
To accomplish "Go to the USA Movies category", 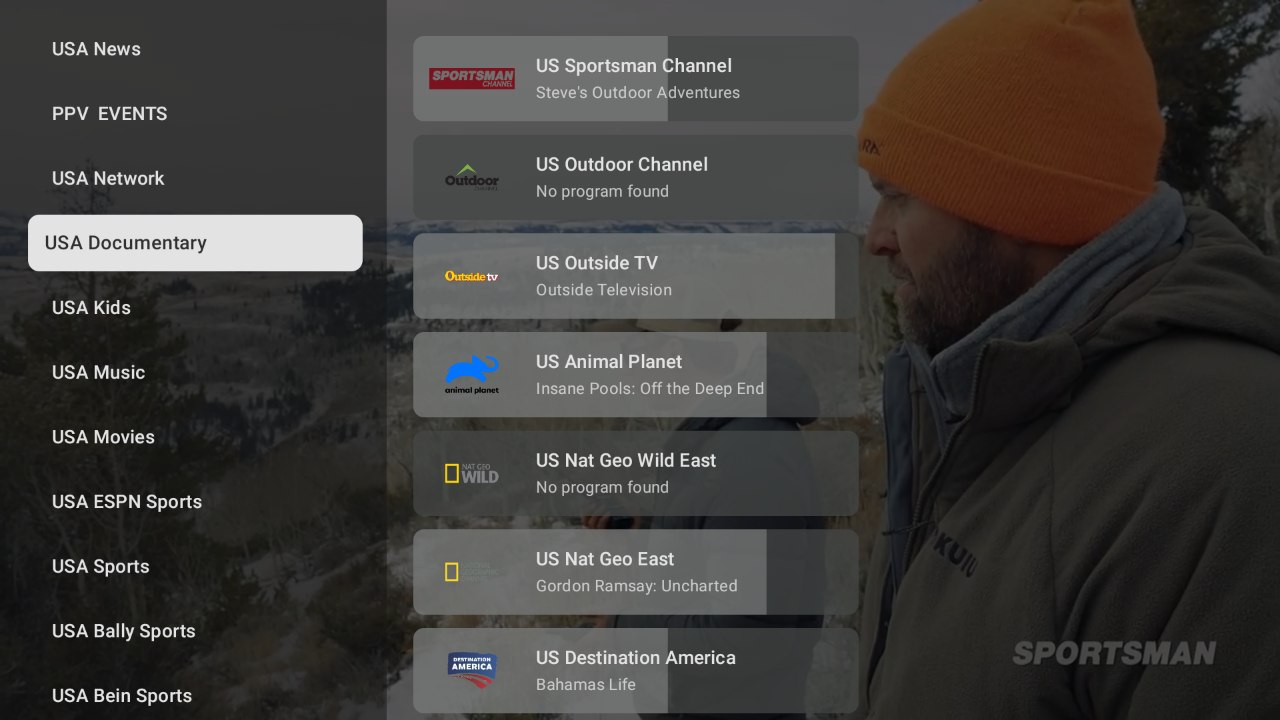I will (103, 437).
